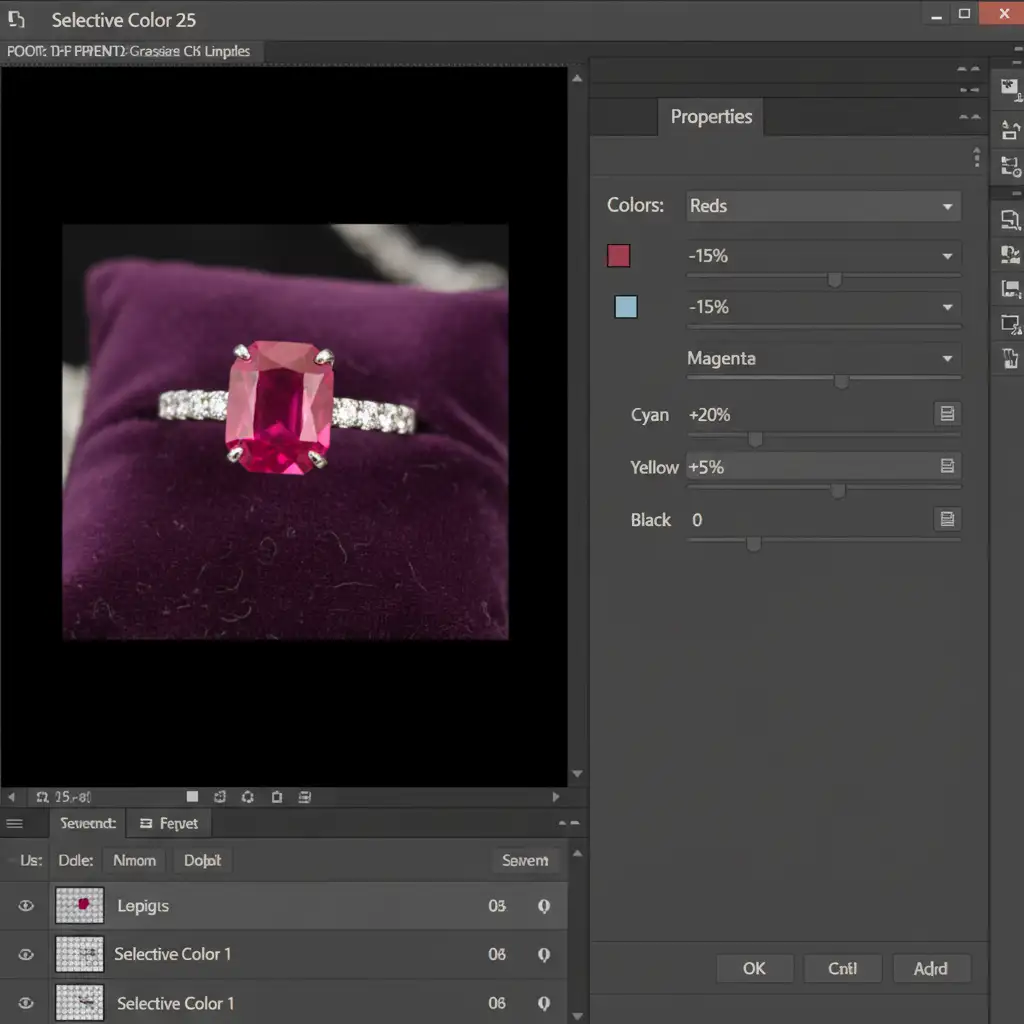The width and height of the screenshot is (1024, 1024).
Task: Select the Lepigis layer thumbnail
Action: [80, 906]
